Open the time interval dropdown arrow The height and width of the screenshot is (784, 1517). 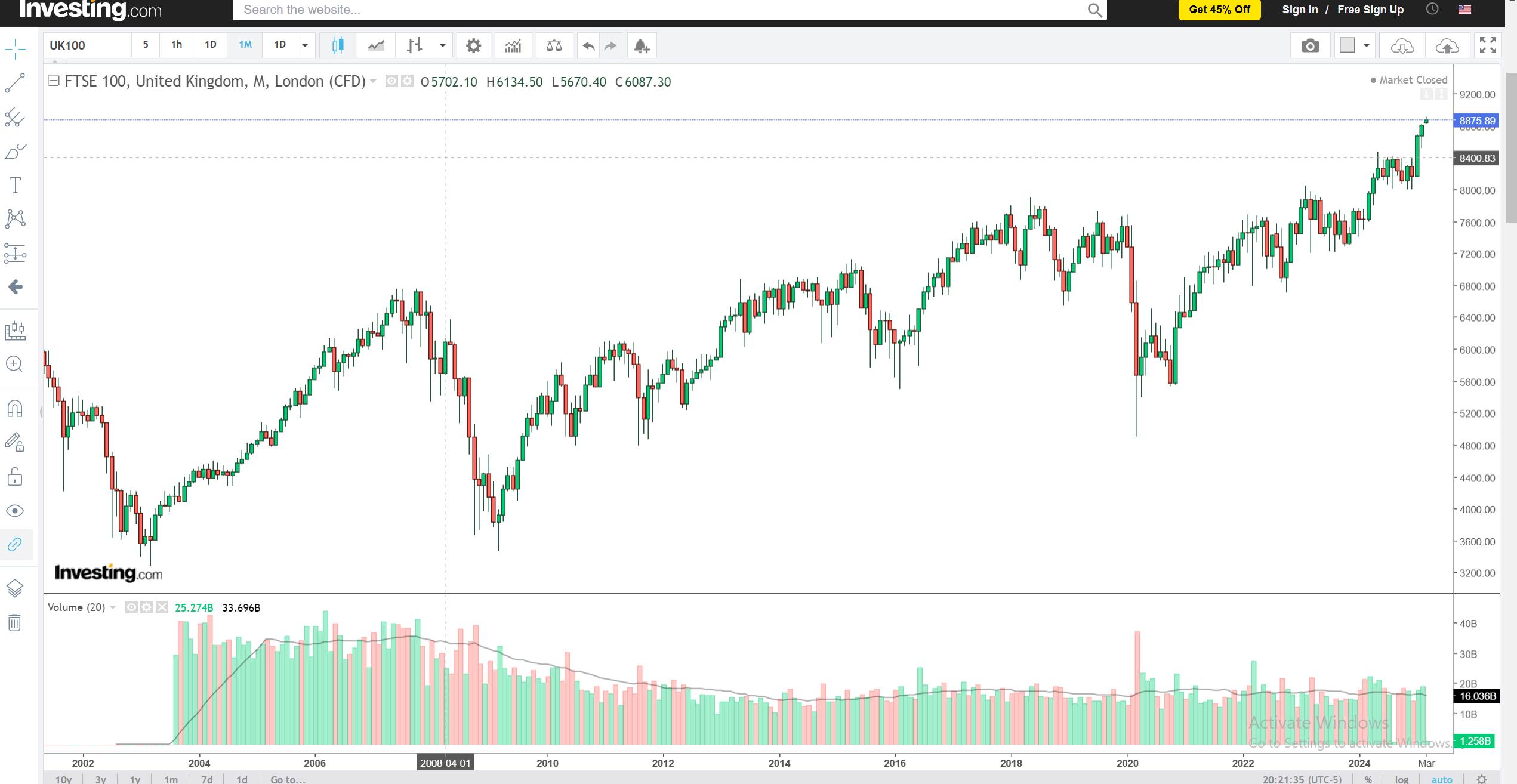pyautogui.click(x=305, y=45)
